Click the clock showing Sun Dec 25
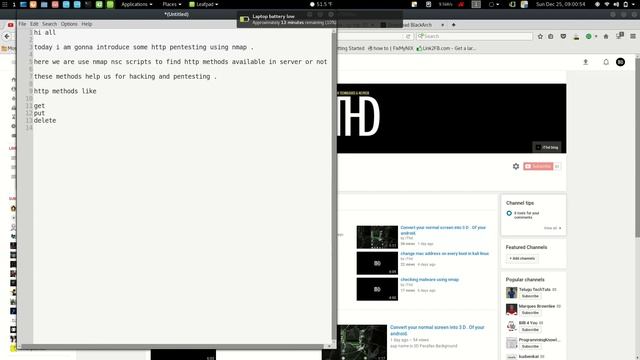Screen dimensions: 640x360 [560, 4]
